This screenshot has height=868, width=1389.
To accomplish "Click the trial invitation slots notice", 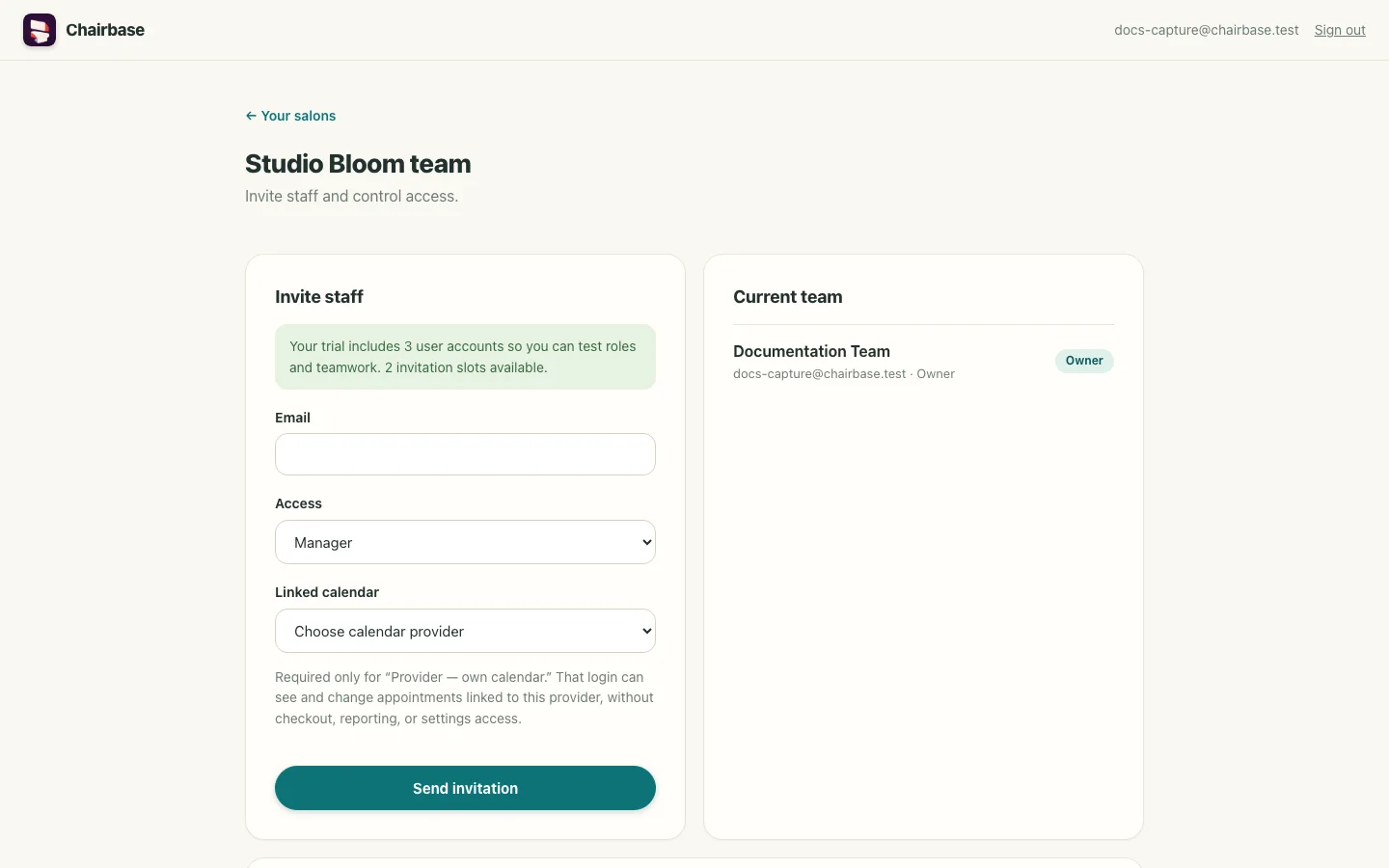I will click(x=465, y=357).
